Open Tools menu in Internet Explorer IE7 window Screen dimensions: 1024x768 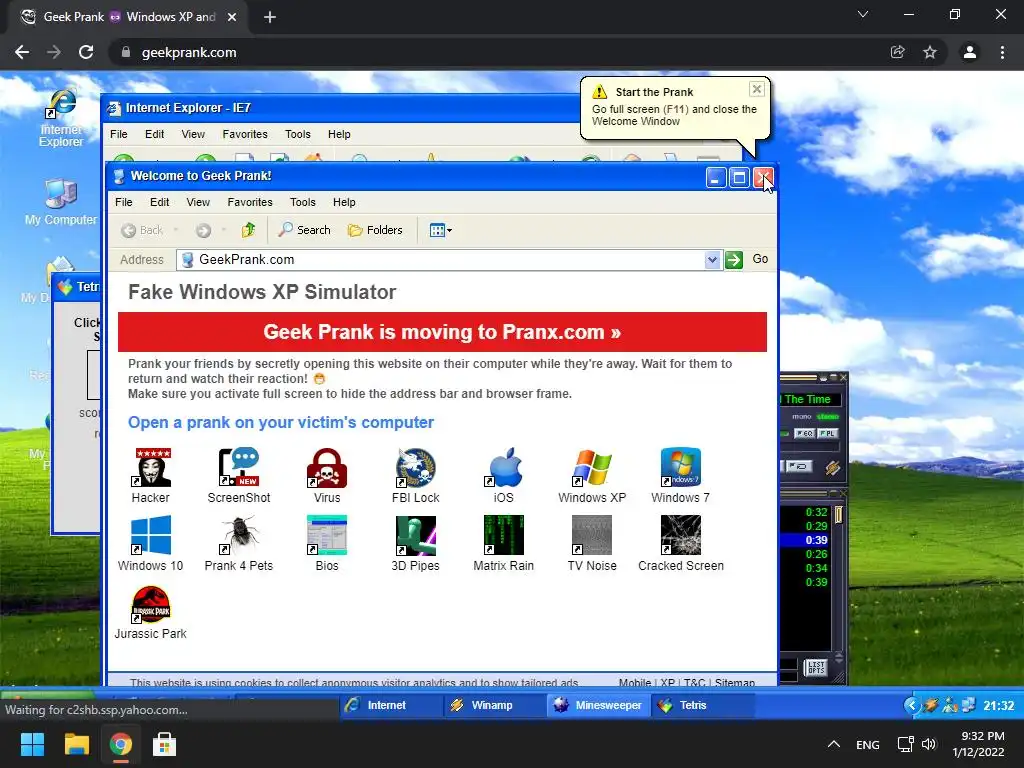point(298,135)
